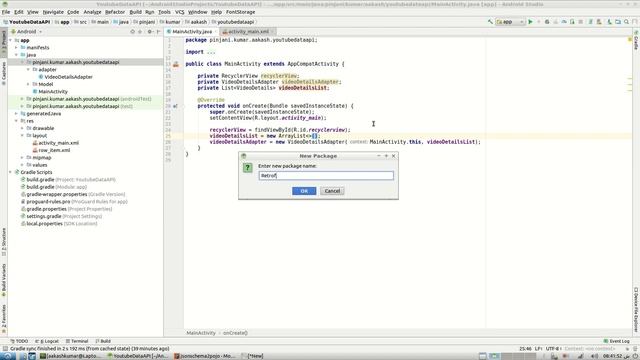The image size is (640, 360).
Task: Click the Make Project hammer icon
Action: [490, 22]
